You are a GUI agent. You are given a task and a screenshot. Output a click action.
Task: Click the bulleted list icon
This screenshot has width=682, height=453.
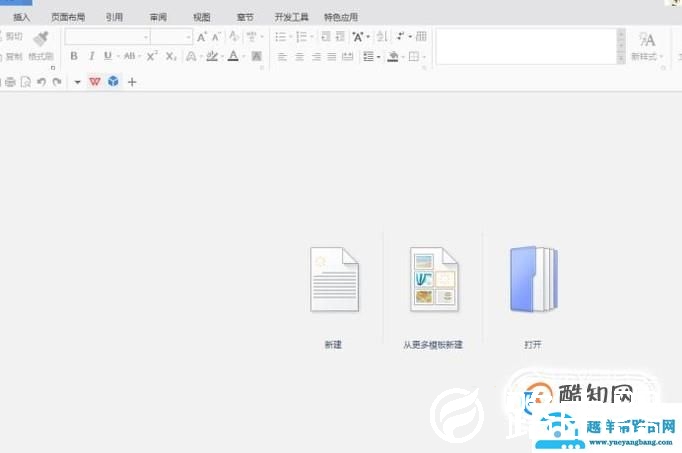pos(281,37)
